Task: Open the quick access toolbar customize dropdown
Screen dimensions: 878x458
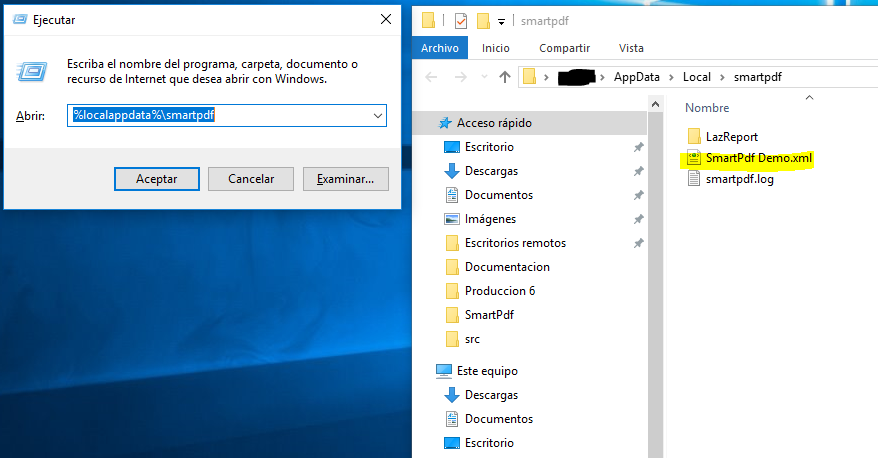Action: click(x=501, y=21)
